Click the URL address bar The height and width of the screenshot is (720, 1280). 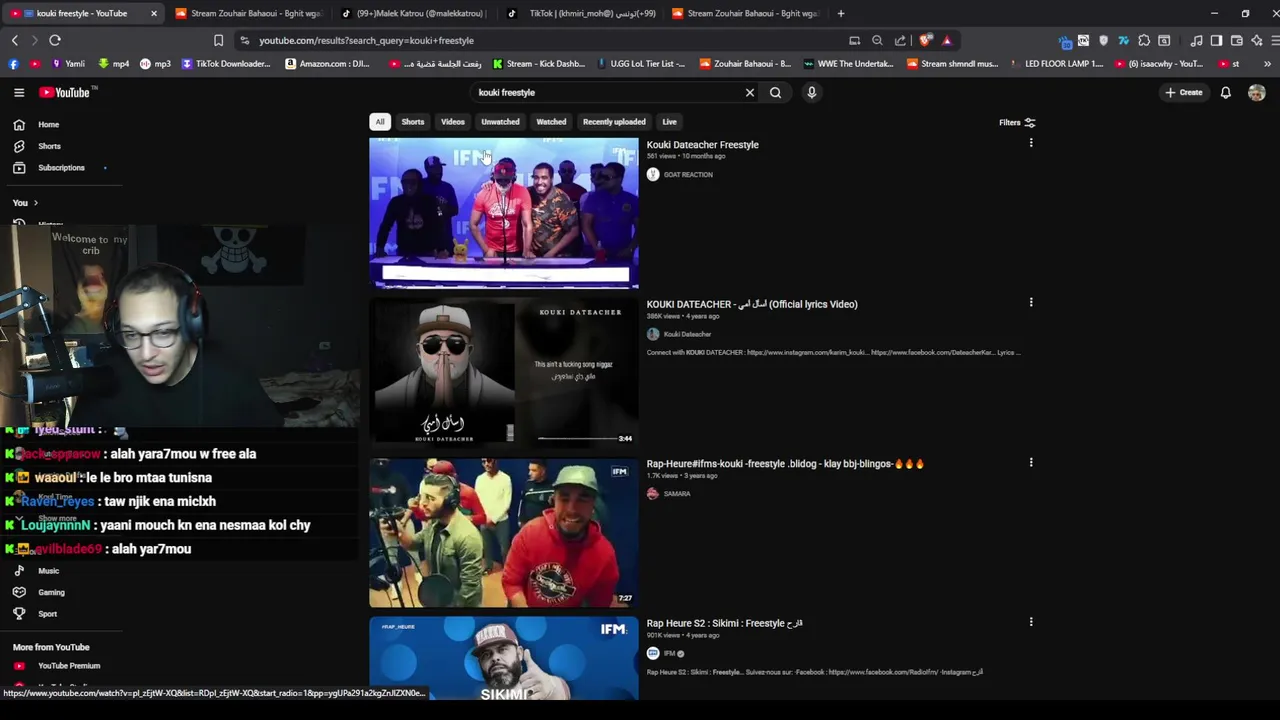click(540, 41)
